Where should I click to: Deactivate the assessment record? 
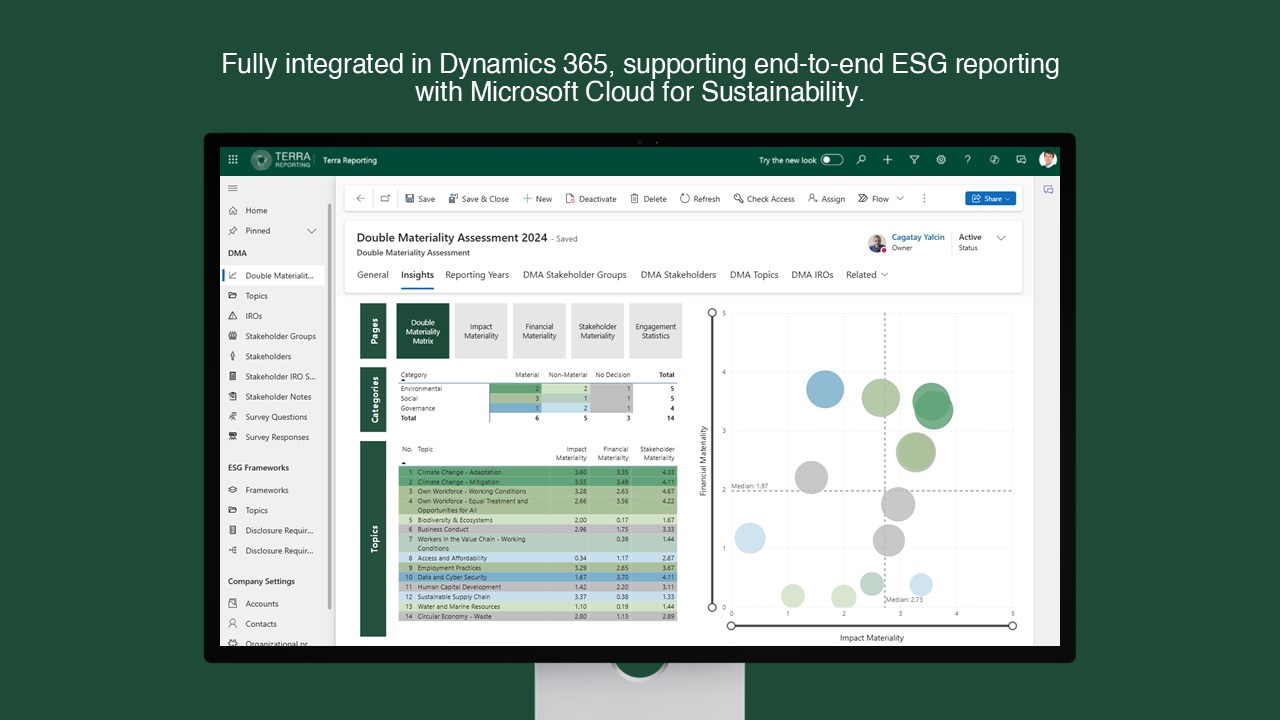coord(591,199)
